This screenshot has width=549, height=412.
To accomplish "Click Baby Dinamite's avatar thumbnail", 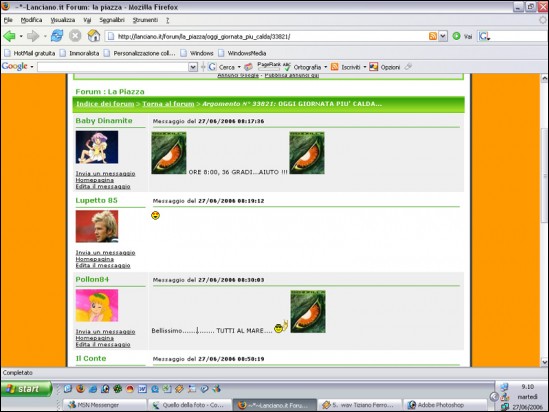I will 97,147.
